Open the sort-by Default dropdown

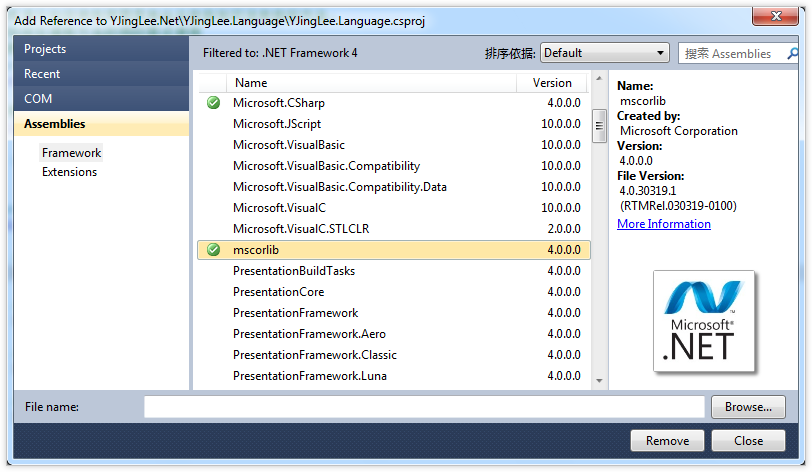[x=604, y=53]
